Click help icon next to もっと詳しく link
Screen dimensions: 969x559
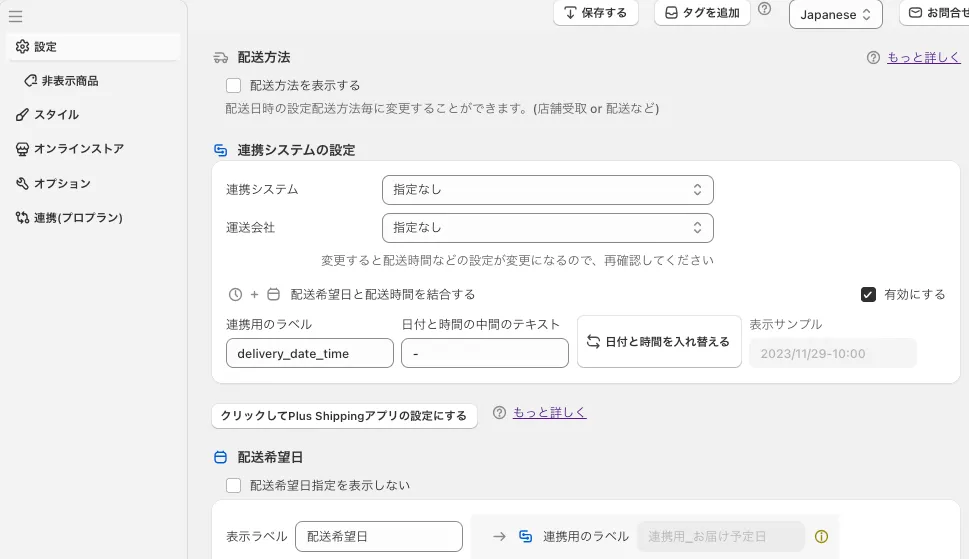click(873, 58)
